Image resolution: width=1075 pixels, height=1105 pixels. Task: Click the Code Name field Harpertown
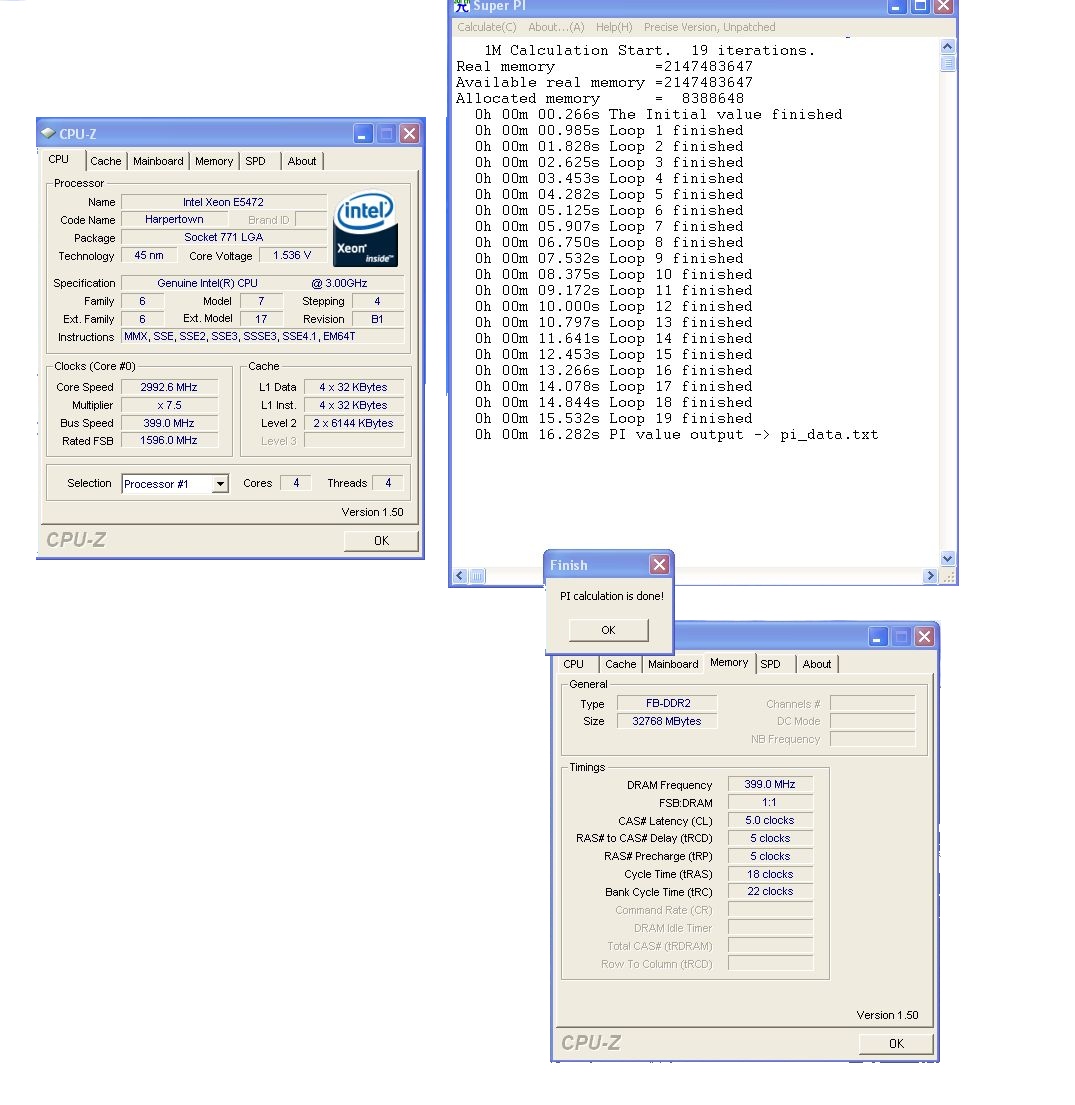coord(174,220)
